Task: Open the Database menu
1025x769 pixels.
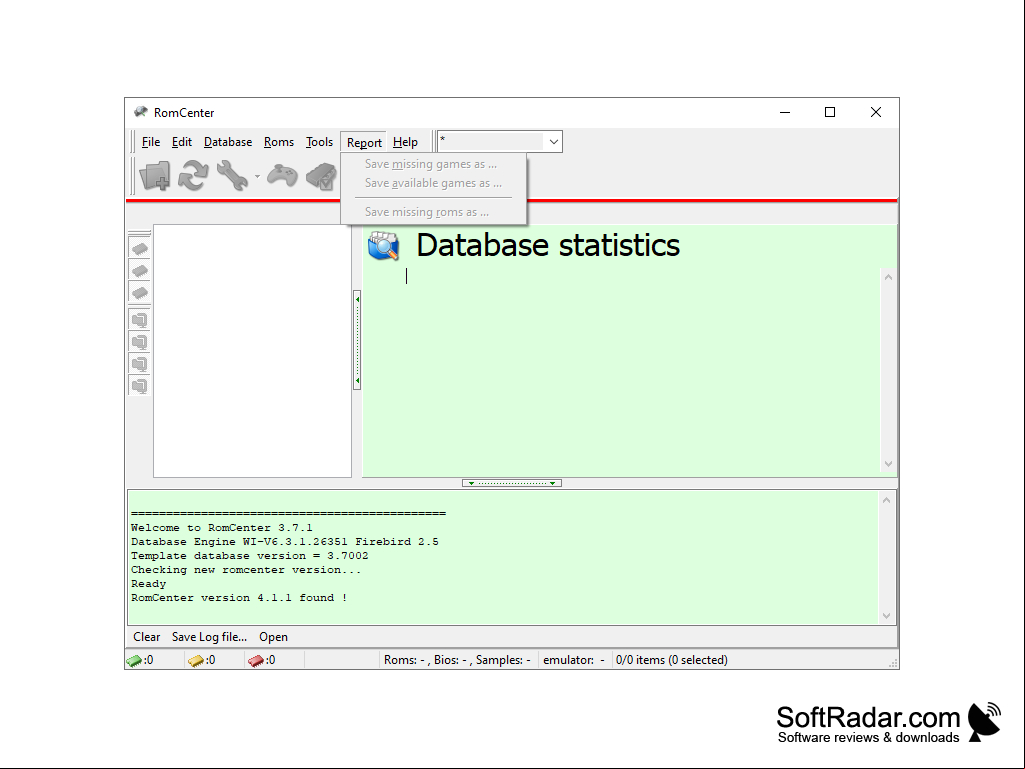Action: [228, 142]
